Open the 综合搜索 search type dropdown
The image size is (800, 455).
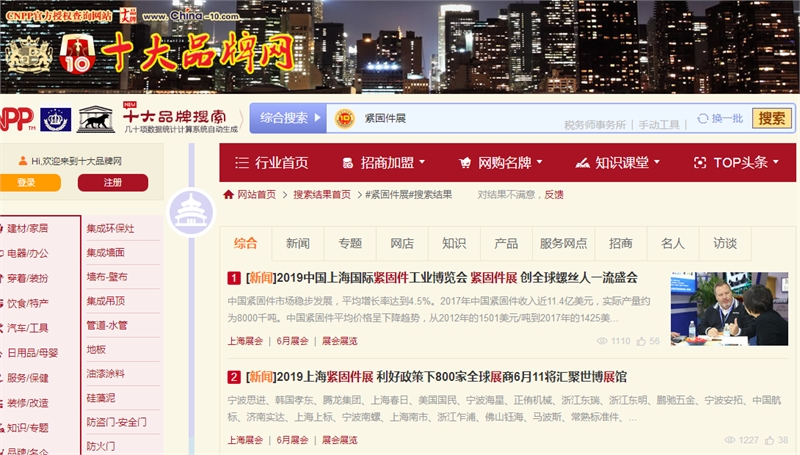[288, 118]
